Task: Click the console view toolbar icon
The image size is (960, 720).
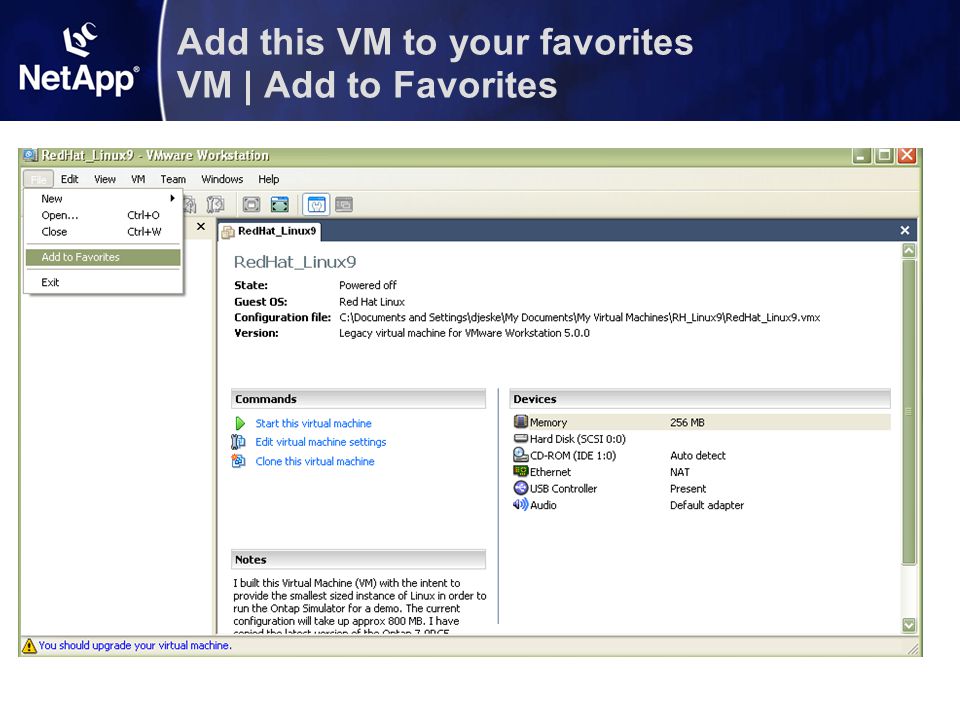Action: tap(344, 204)
